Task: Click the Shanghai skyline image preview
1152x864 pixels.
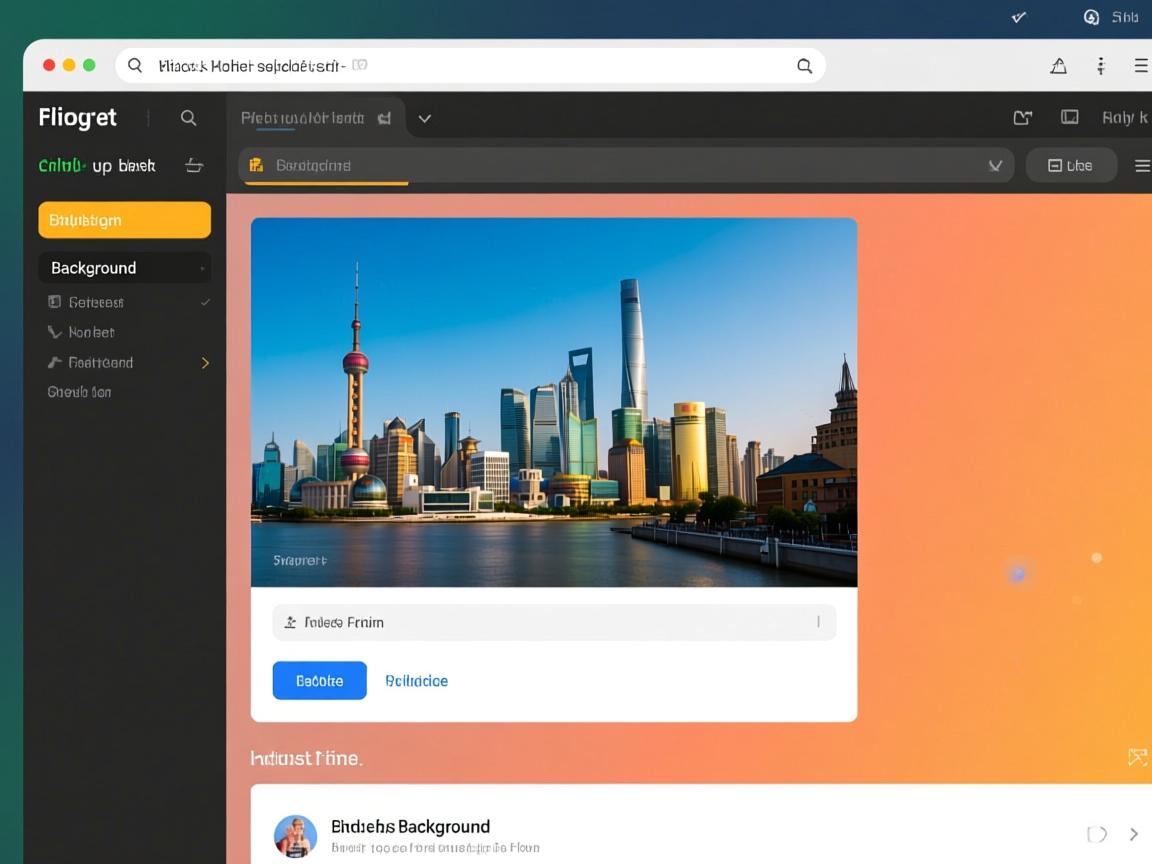Action: [x=553, y=402]
